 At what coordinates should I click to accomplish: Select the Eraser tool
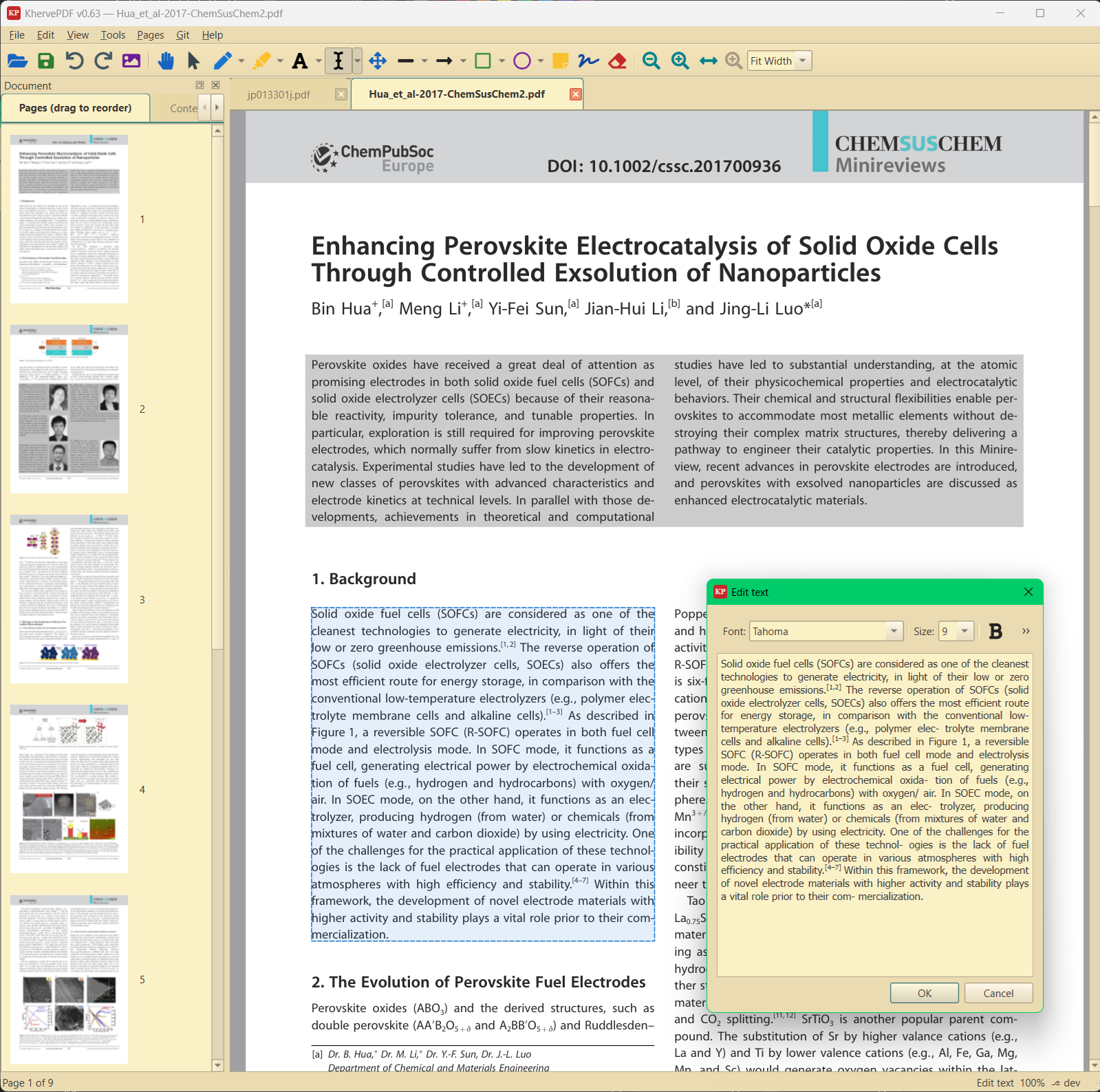click(617, 61)
